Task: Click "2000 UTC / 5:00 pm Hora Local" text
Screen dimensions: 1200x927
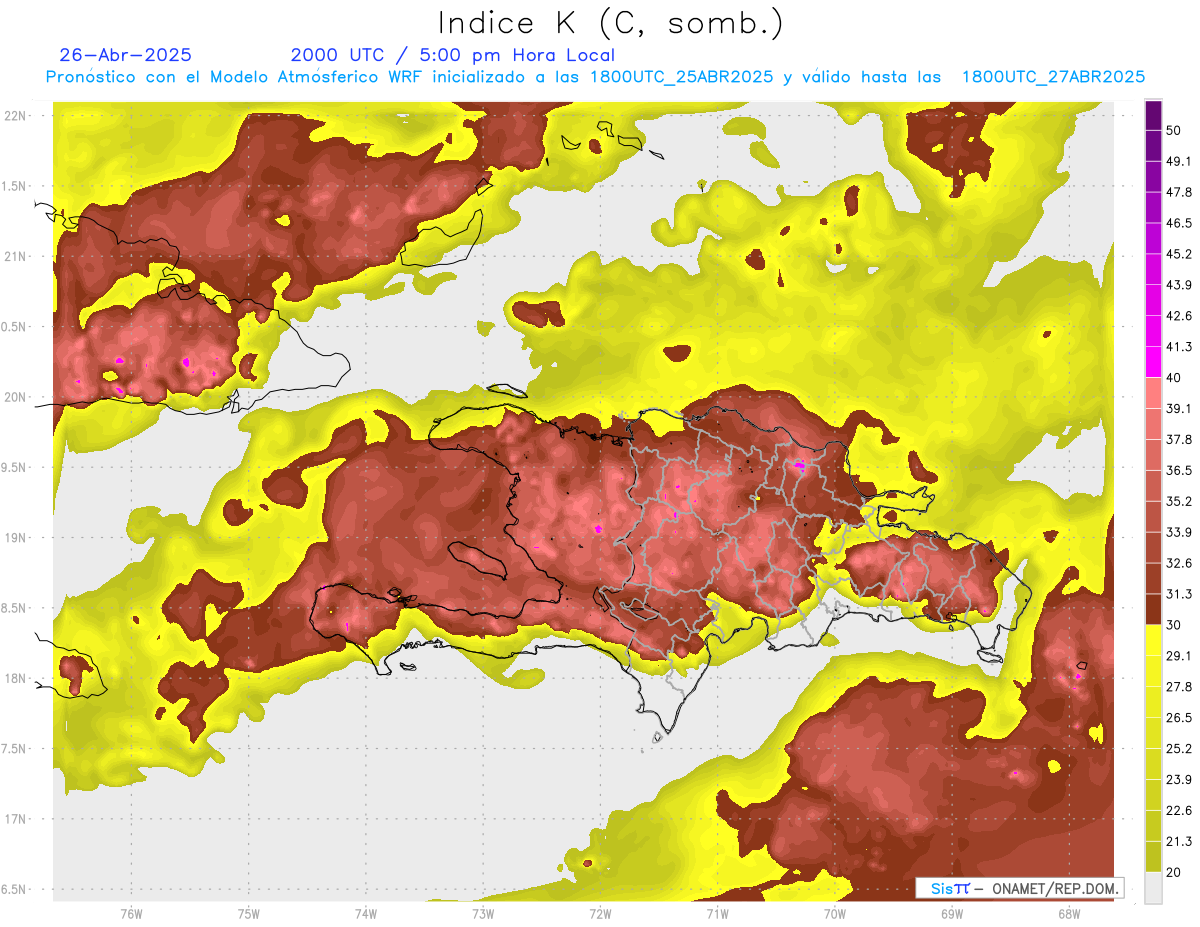Action: pyautogui.click(x=453, y=55)
